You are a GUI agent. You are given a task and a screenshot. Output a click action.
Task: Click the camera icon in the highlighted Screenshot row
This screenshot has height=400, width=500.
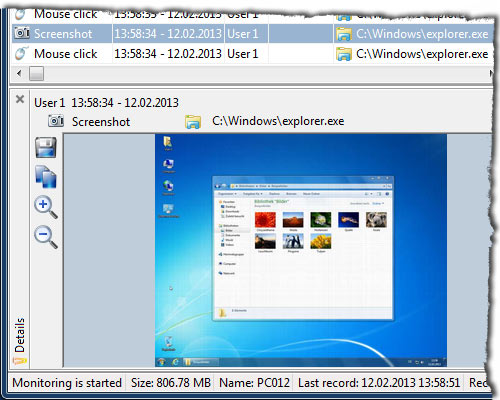(x=22, y=33)
